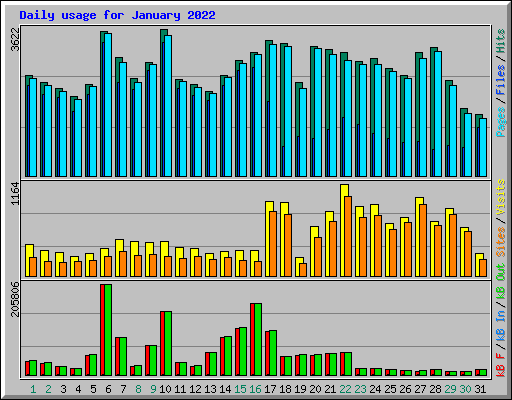Click the 'Files' legend label
This screenshot has height=400, width=512.
click(501, 79)
